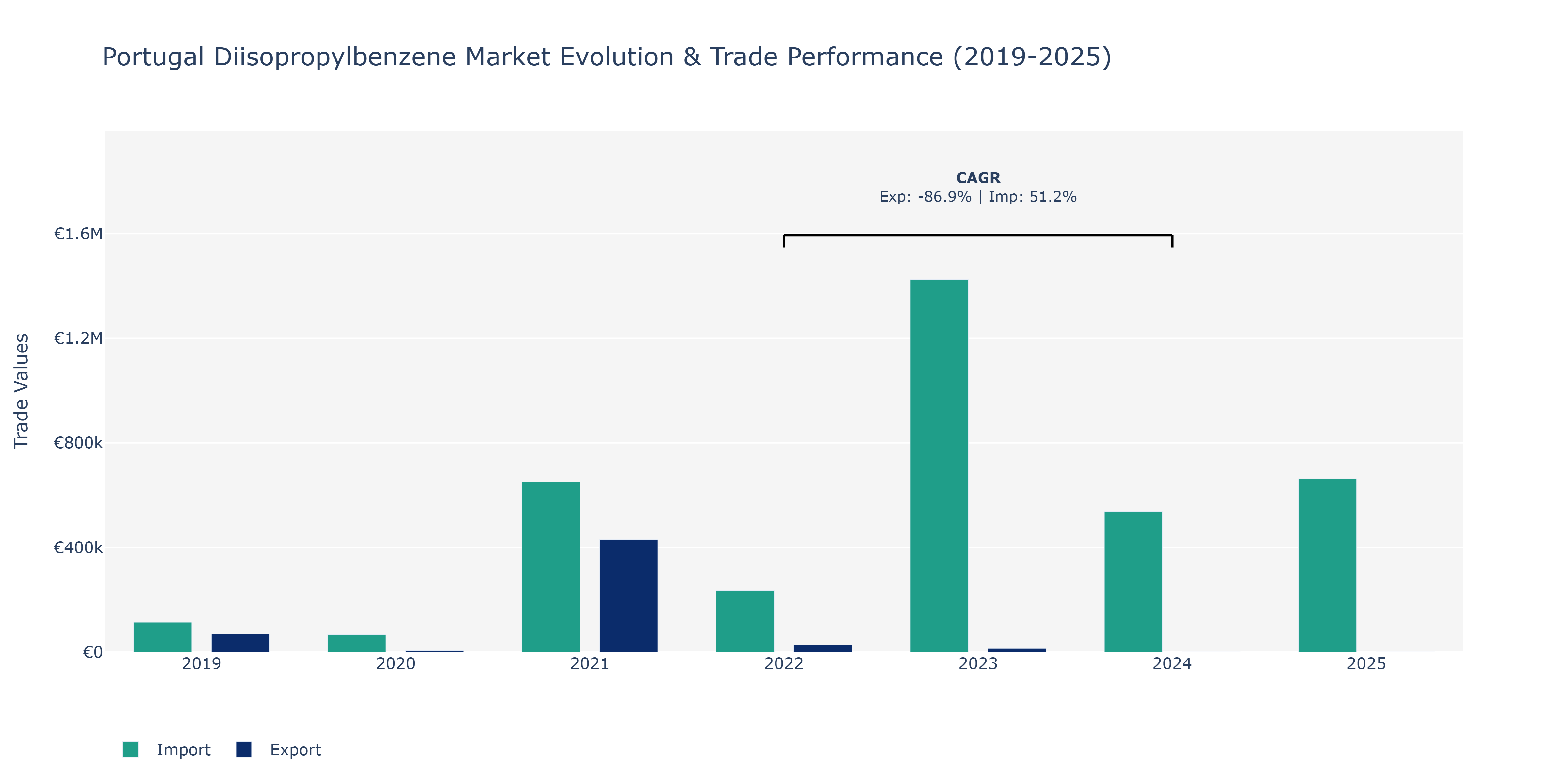Click the 2022 x-axis label
Viewport: 1568px width, 784px height.
click(784, 663)
